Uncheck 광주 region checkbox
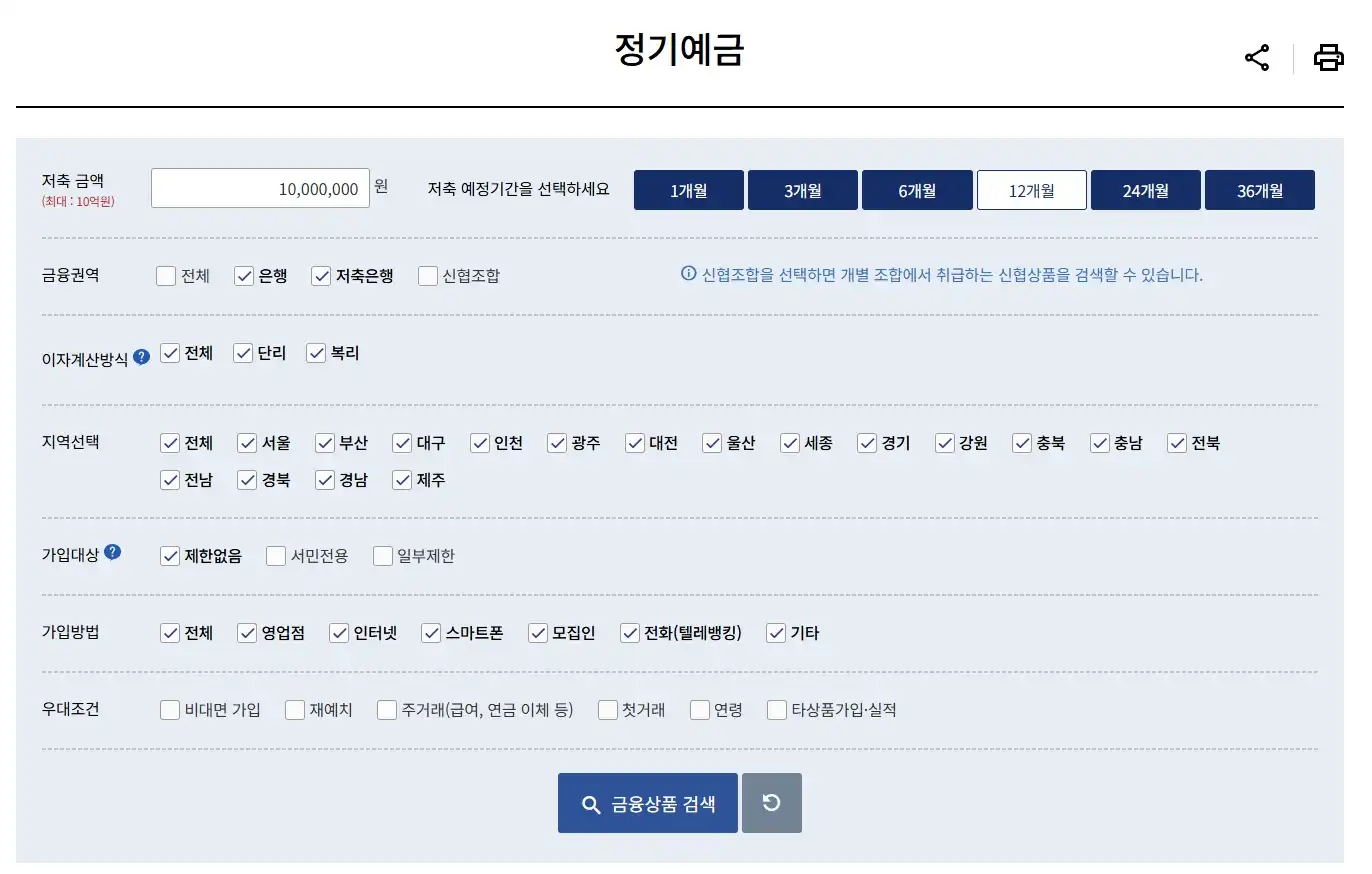The image size is (1372, 874). click(557, 443)
